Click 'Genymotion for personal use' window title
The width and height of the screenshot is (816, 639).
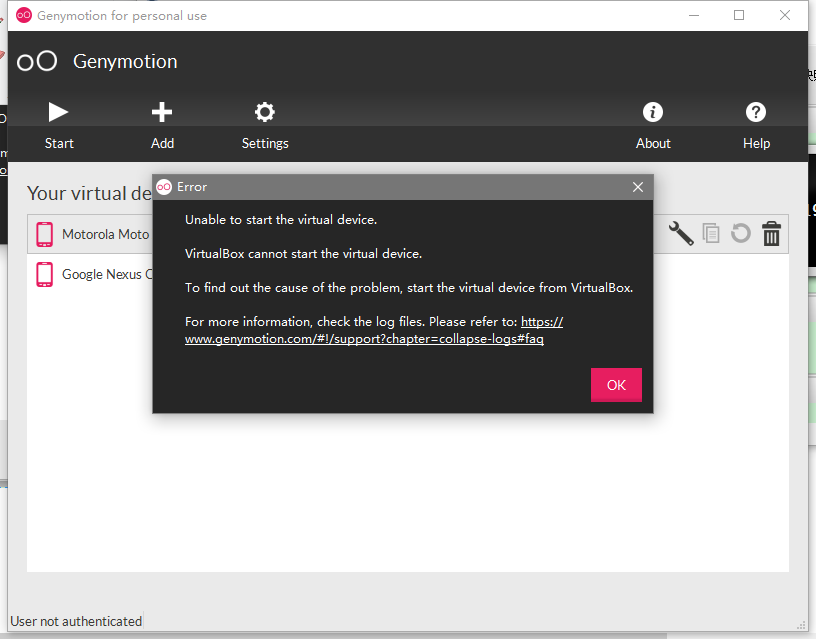click(x=122, y=16)
